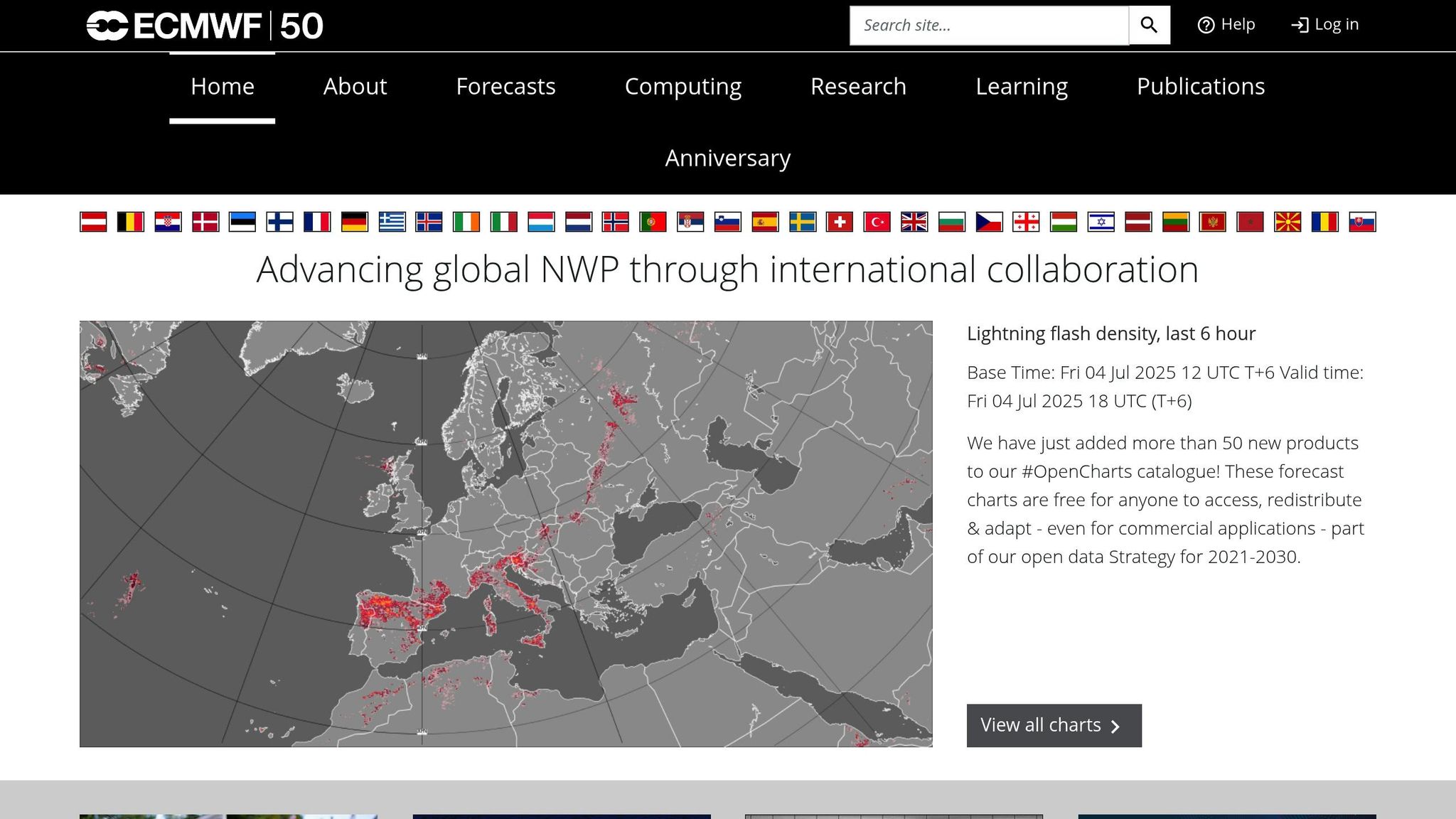The width and height of the screenshot is (1456, 819).
Task: Click the Lightning flash density chart title
Action: pyautogui.click(x=1111, y=333)
